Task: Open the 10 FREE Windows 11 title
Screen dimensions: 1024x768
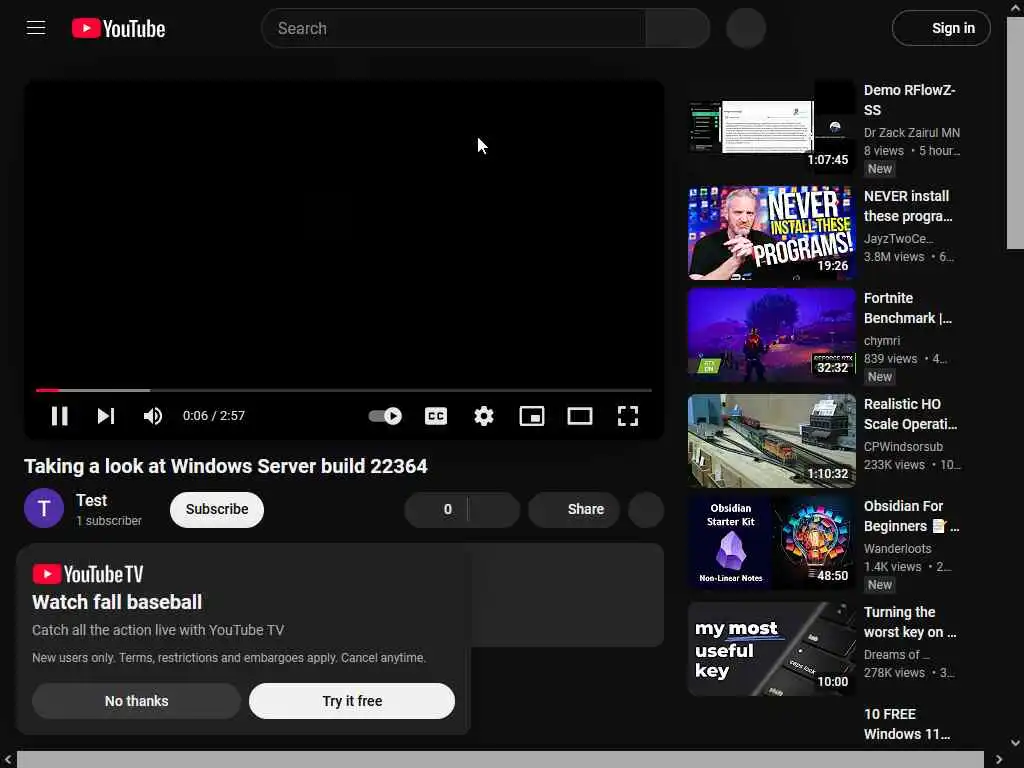Action: click(907, 724)
